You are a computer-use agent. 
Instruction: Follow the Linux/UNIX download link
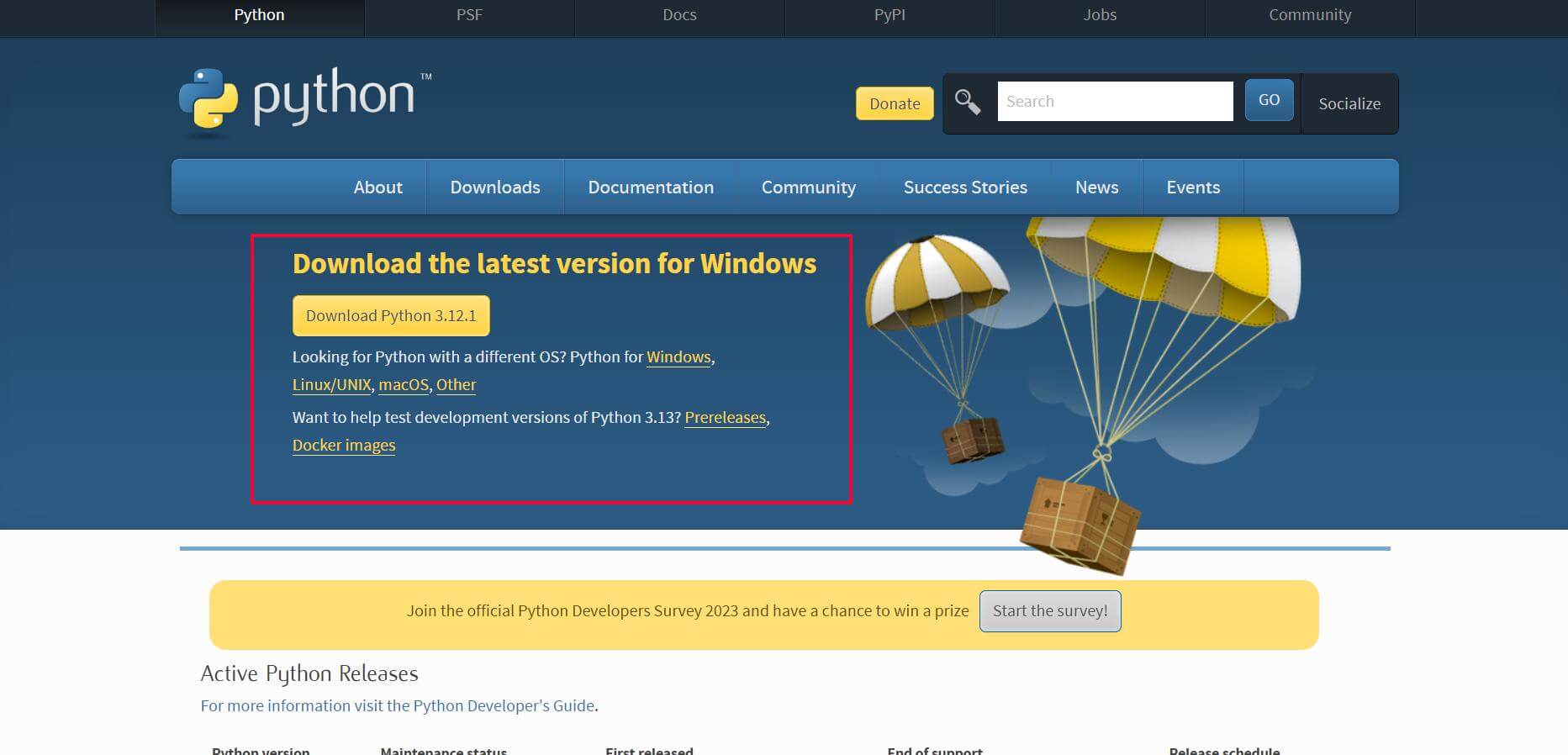point(332,385)
